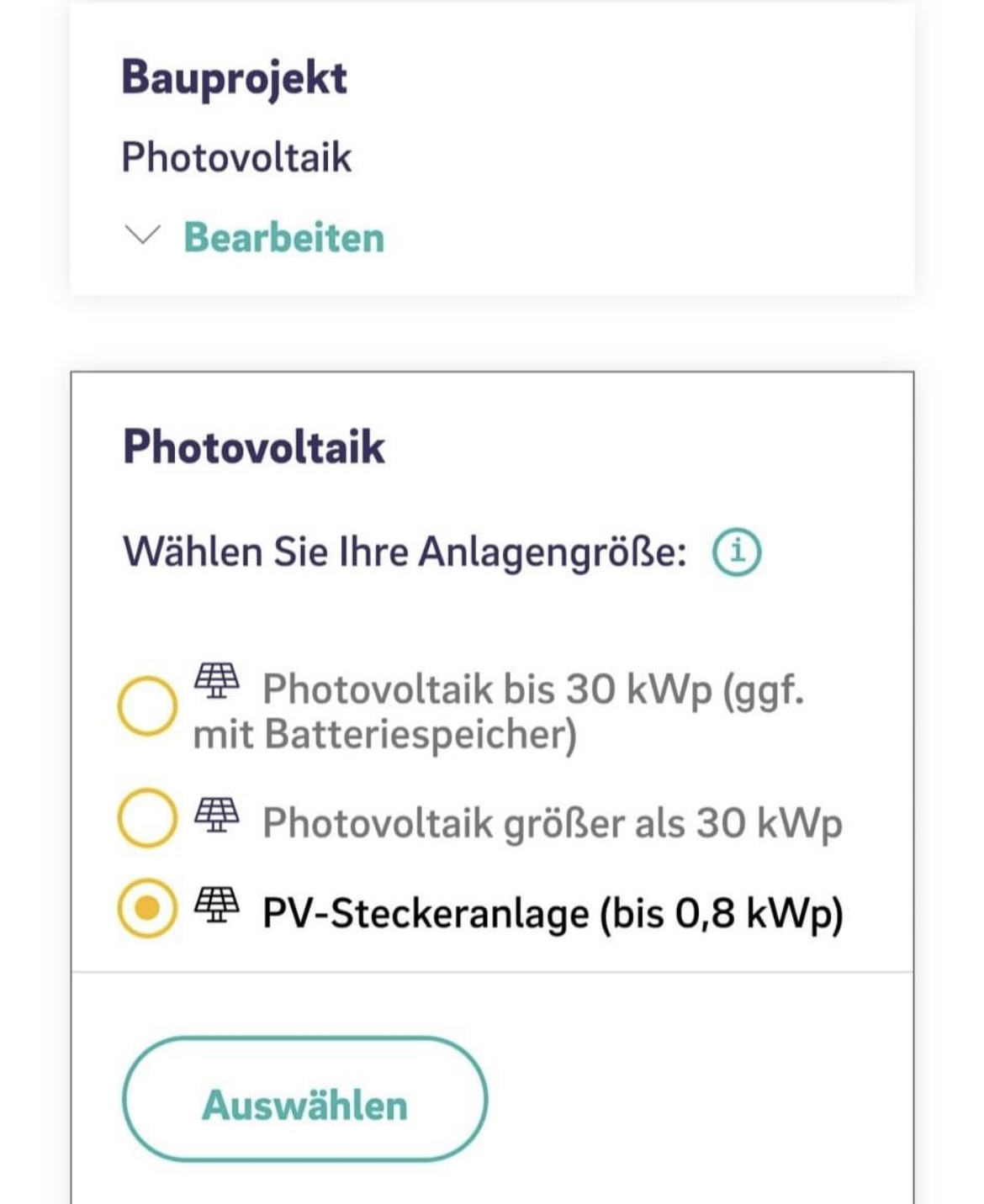Click the bold Photovoltaik card heading
Viewport: 984px width, 1204px height.
point(253,446)
